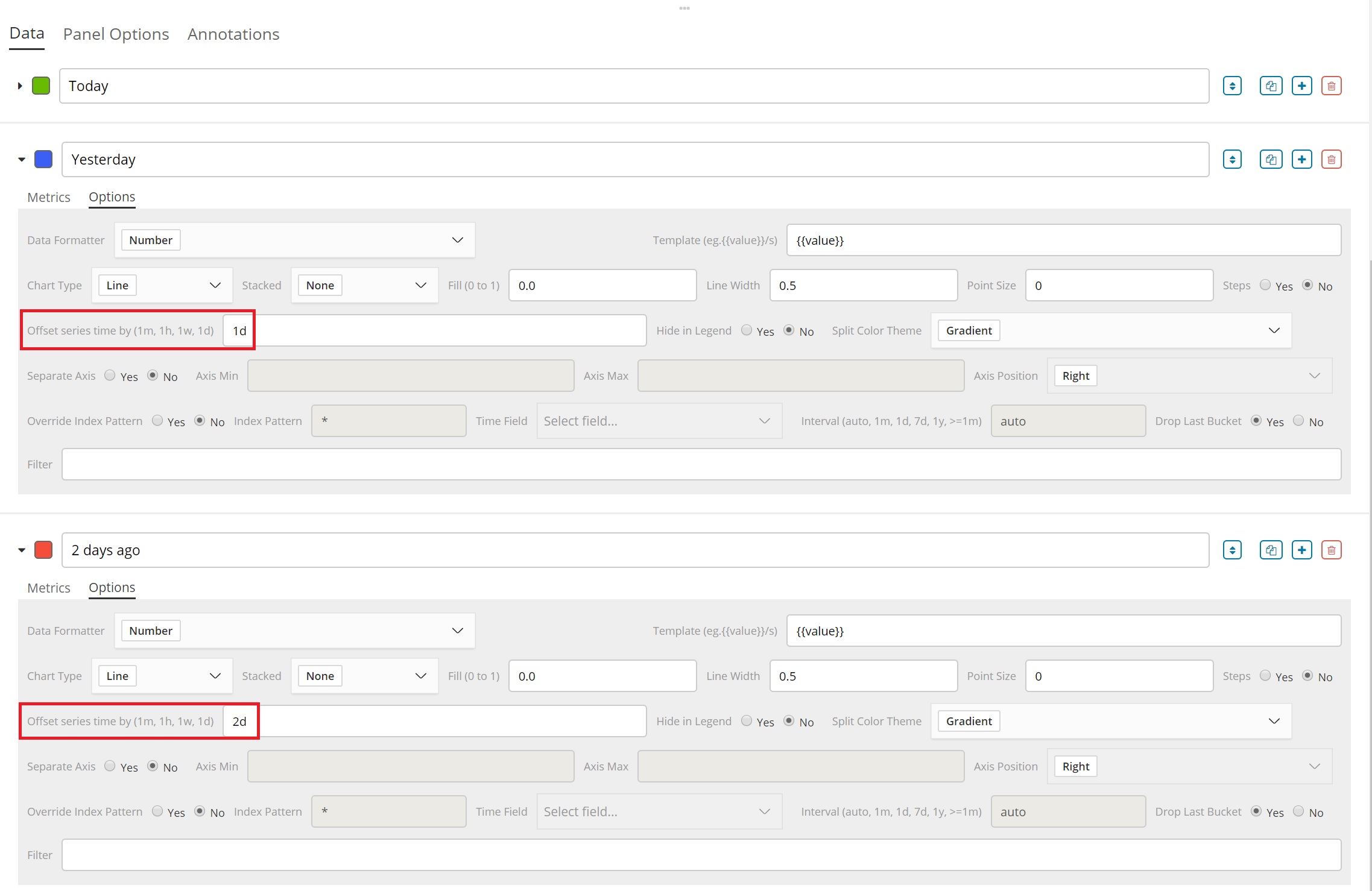Screen dimensions: 1372x891
Task: Reorder the Yesterday series
Action: tap(1232, 159)
